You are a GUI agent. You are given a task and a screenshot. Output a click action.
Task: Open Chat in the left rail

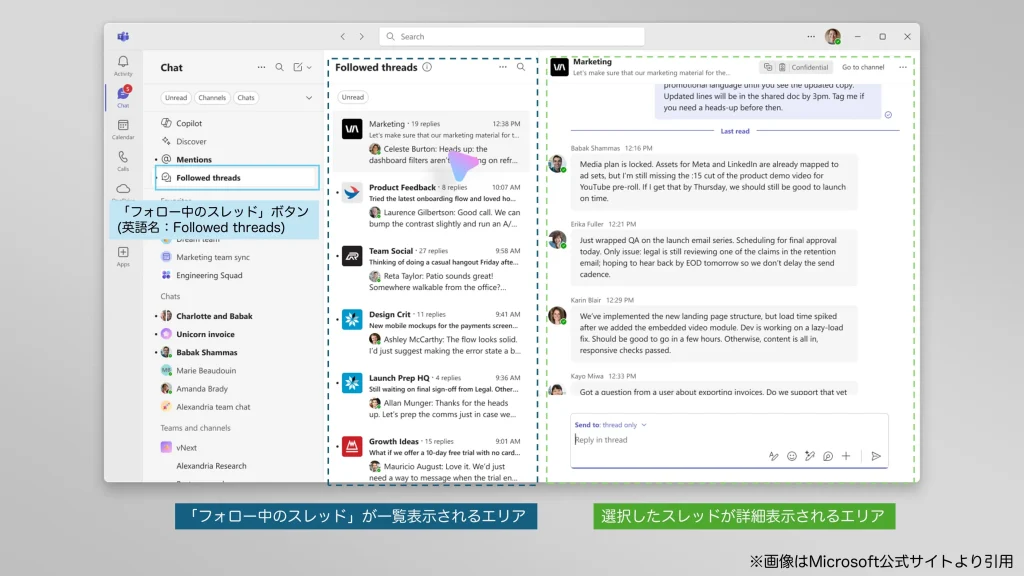click(x=123, y=97)
